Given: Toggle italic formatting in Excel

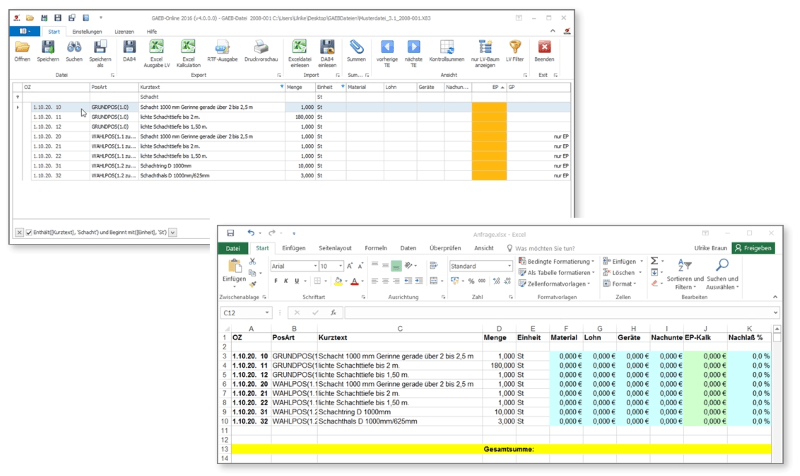Looking at the screenshot, I should pyautogui.click(x=286, y=281).
